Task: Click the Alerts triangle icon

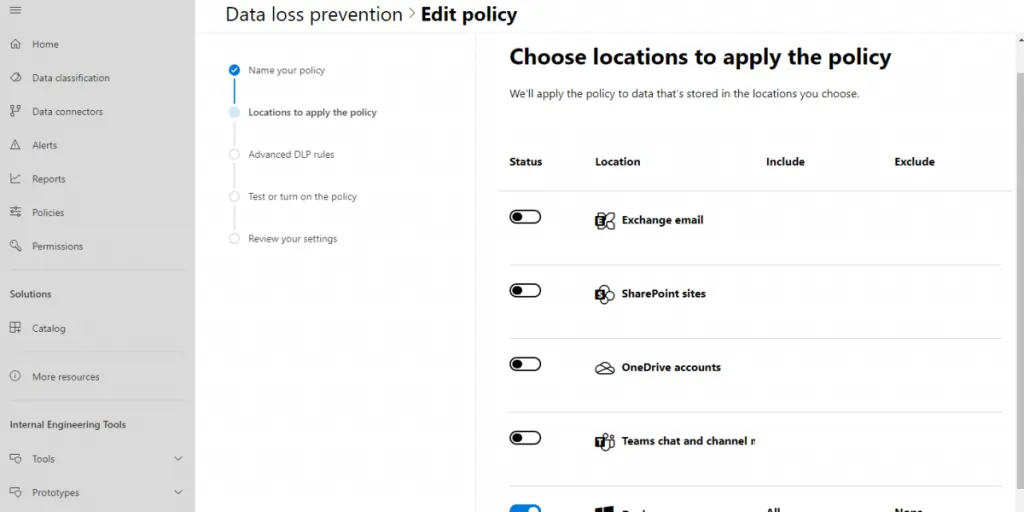Action: click(15, 145)
